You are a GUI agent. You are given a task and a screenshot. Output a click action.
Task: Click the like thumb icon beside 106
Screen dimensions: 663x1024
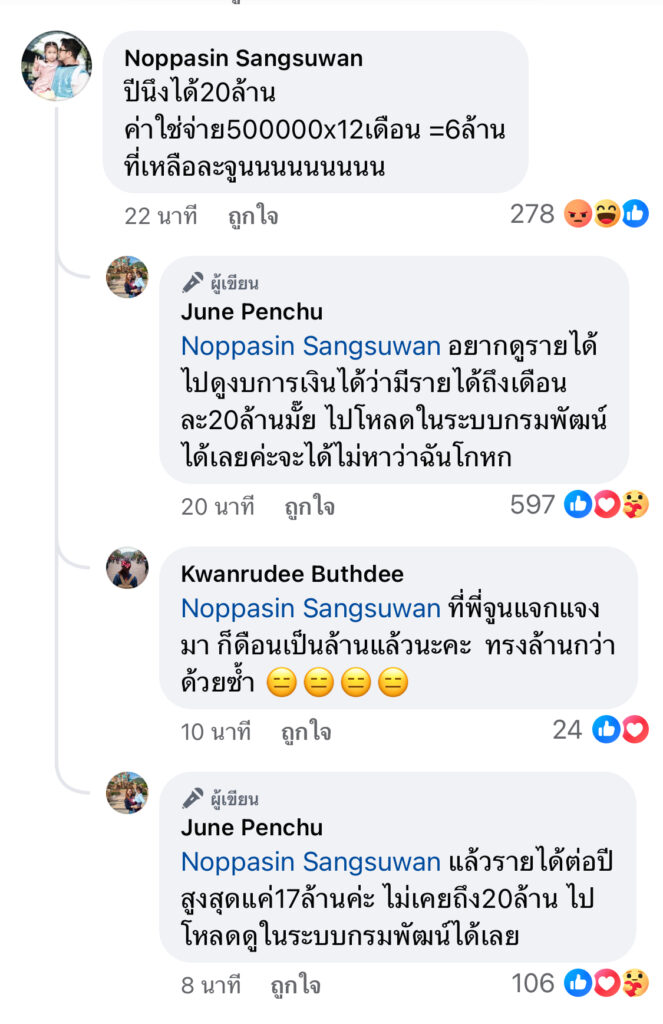[x=578, y=983]
